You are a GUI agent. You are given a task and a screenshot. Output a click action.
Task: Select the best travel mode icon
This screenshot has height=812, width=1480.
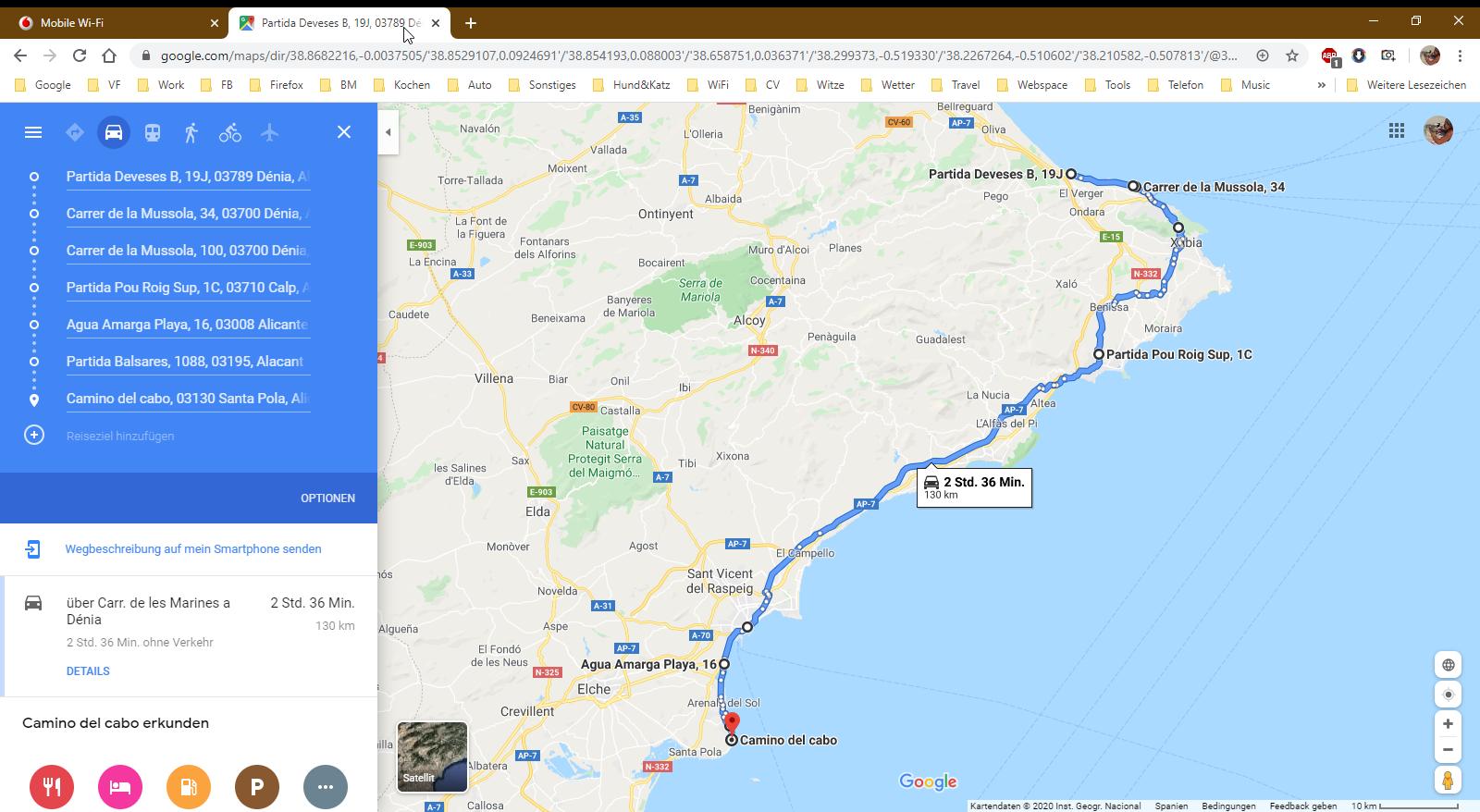coord(75,132)
